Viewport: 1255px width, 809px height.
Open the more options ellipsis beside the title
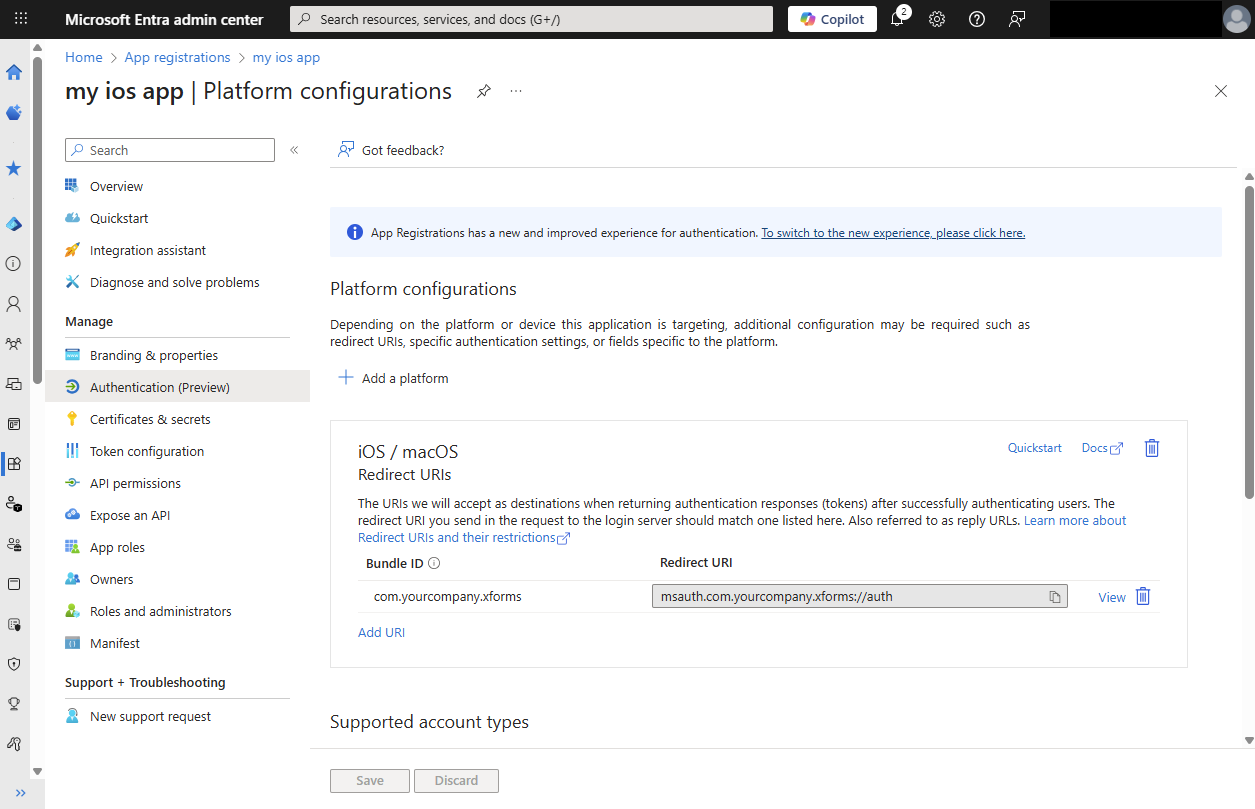click(x=516, y=91)
